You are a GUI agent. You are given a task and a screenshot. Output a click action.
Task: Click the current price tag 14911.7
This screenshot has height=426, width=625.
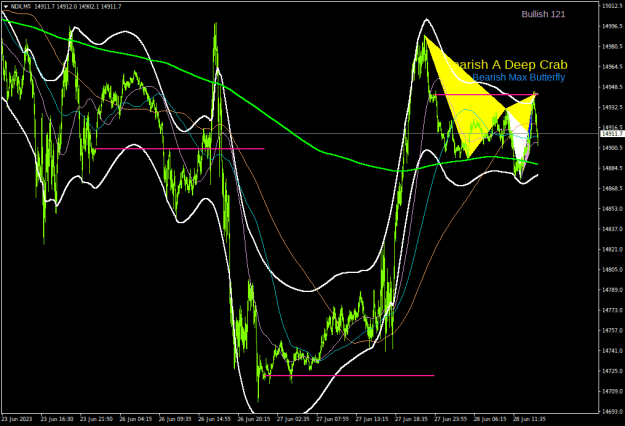click(612, 133)
